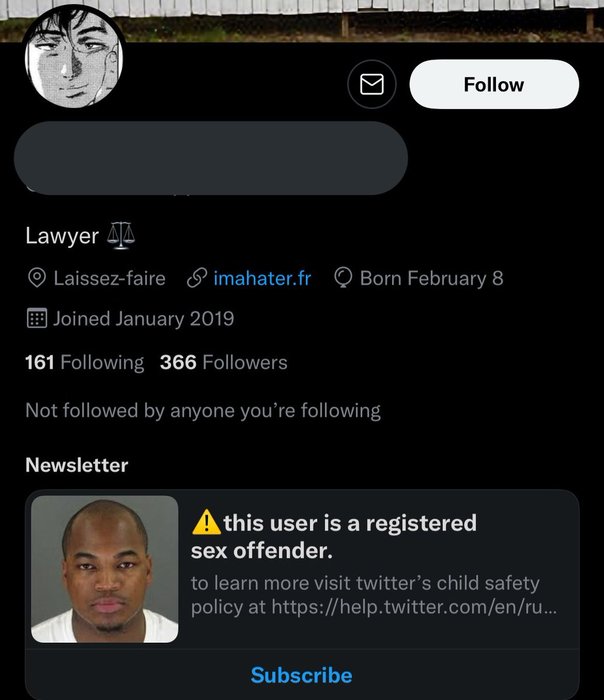The width and height of the screenshot is (604, 700).
Task: View the 161 Following list
Action: pyautogui.click(x=84, y=362)
